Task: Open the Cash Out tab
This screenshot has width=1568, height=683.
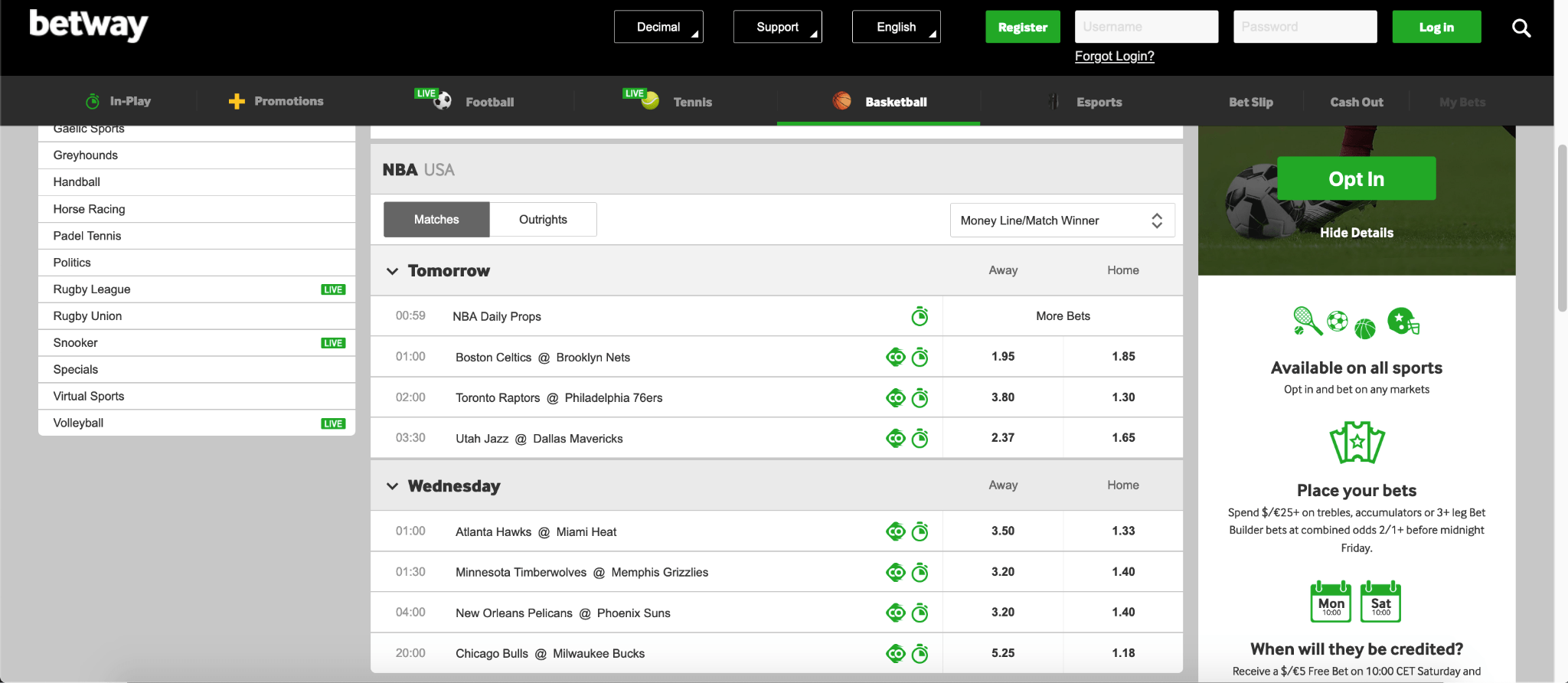Action: pos(1357,102)
